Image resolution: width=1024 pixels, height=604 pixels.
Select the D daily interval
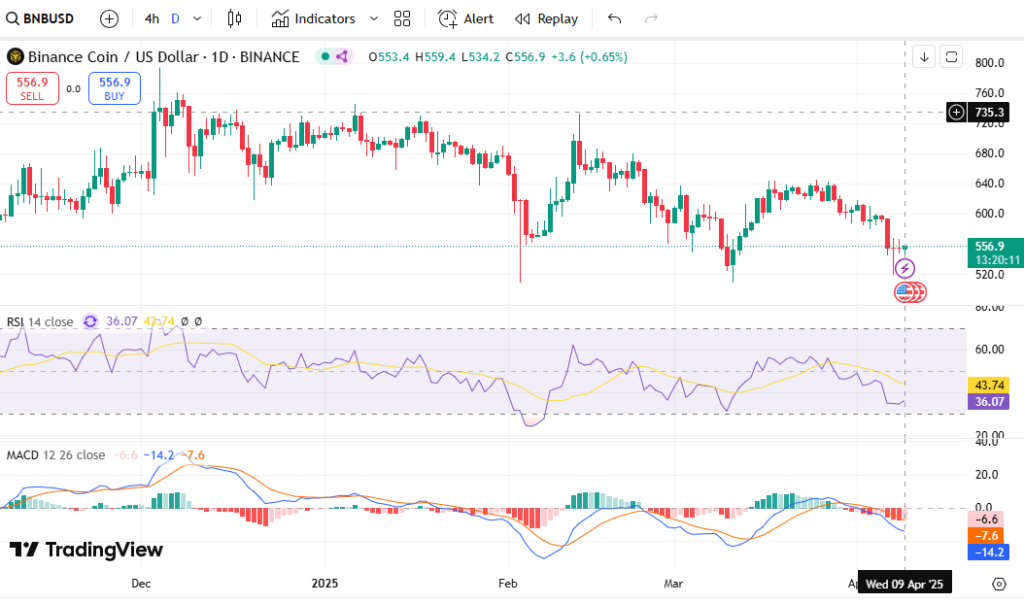175,19
